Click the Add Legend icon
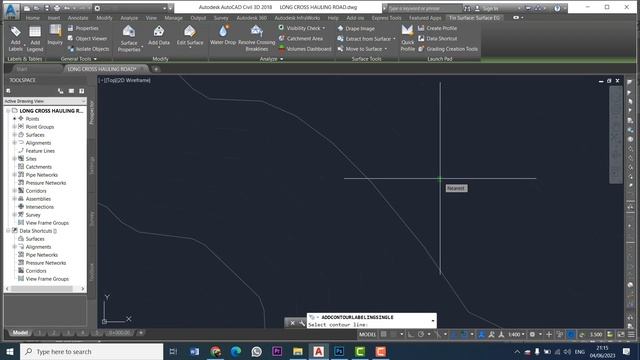The height and width of the screenshot is (360, 640). pyautogui.click(x=35, y=38)
